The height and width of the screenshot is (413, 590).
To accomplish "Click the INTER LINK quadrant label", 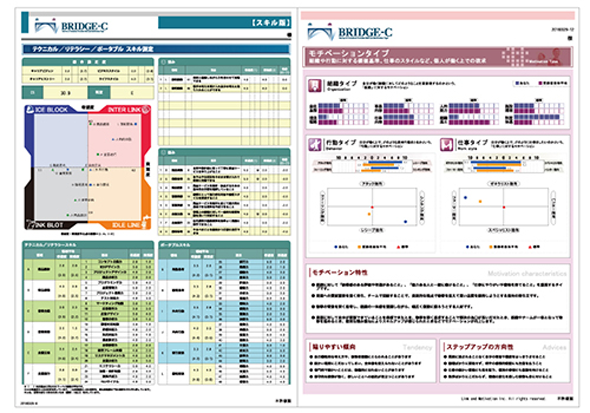I will [x=124, y=109].
